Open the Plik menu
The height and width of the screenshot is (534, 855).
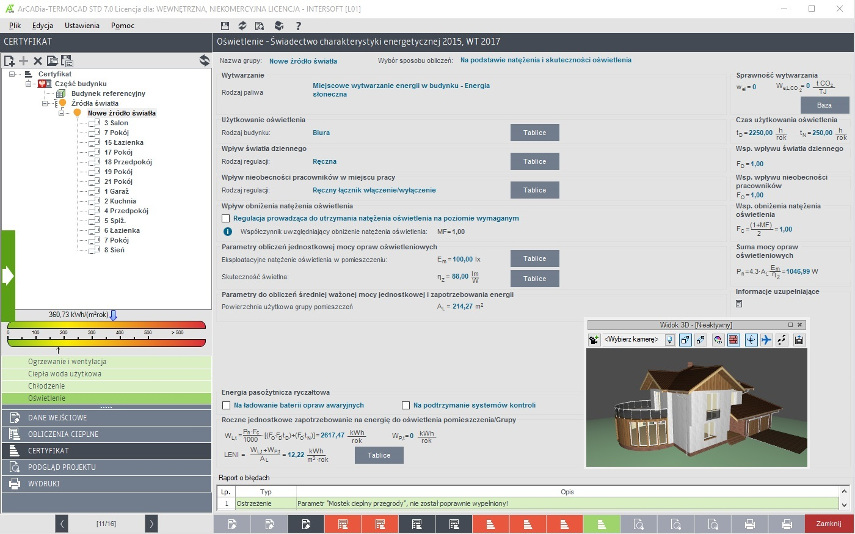pyautogui.click(x=15, y=26)
